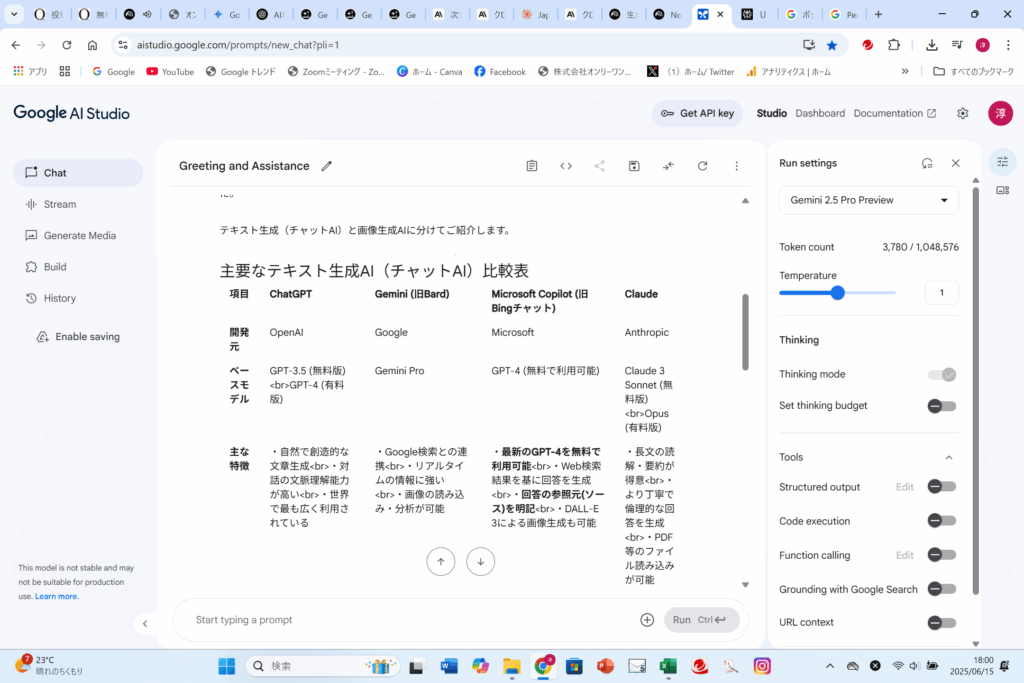The image size is (1024, 683).
Task: Switch to the Studio tab
Action: 771,113
